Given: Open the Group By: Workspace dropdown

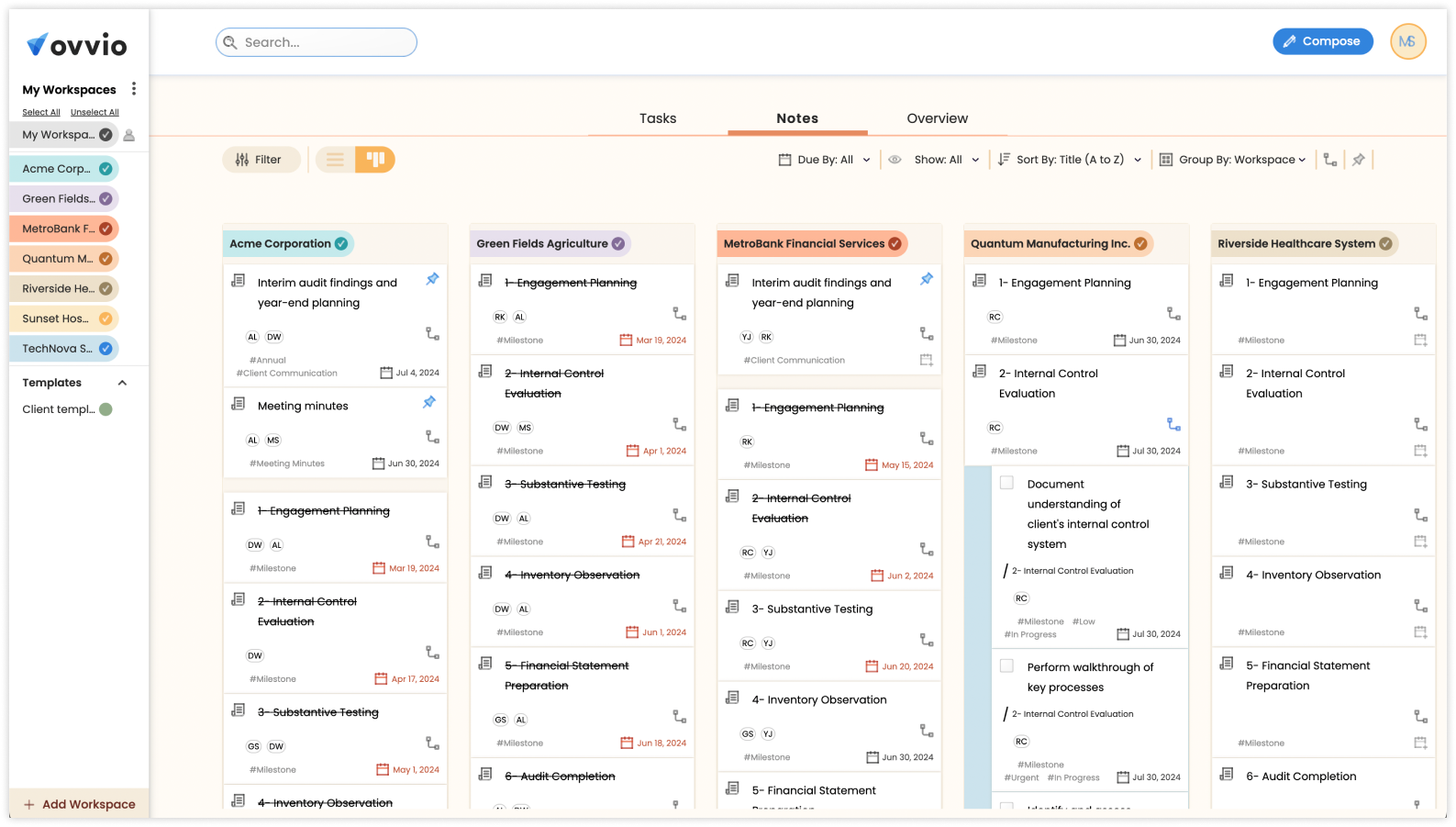Looking at the screenshot, I should 1233,160.
